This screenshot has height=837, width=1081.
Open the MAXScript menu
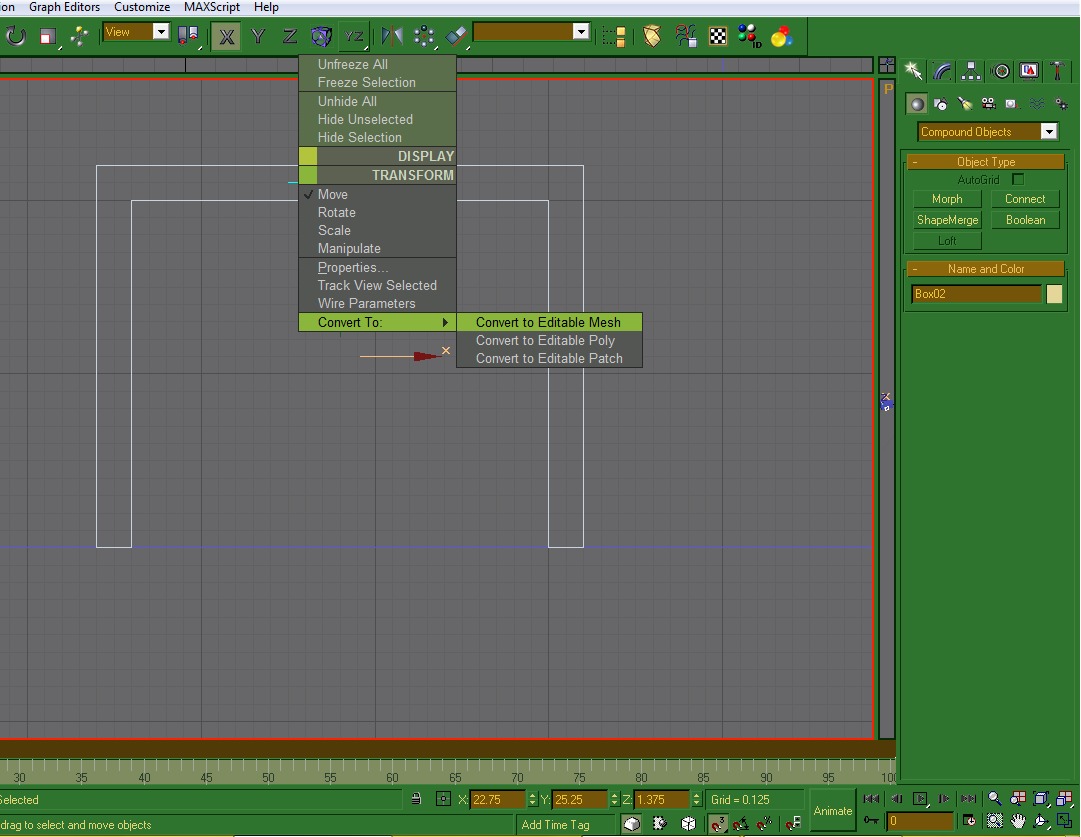click(212, 7)
